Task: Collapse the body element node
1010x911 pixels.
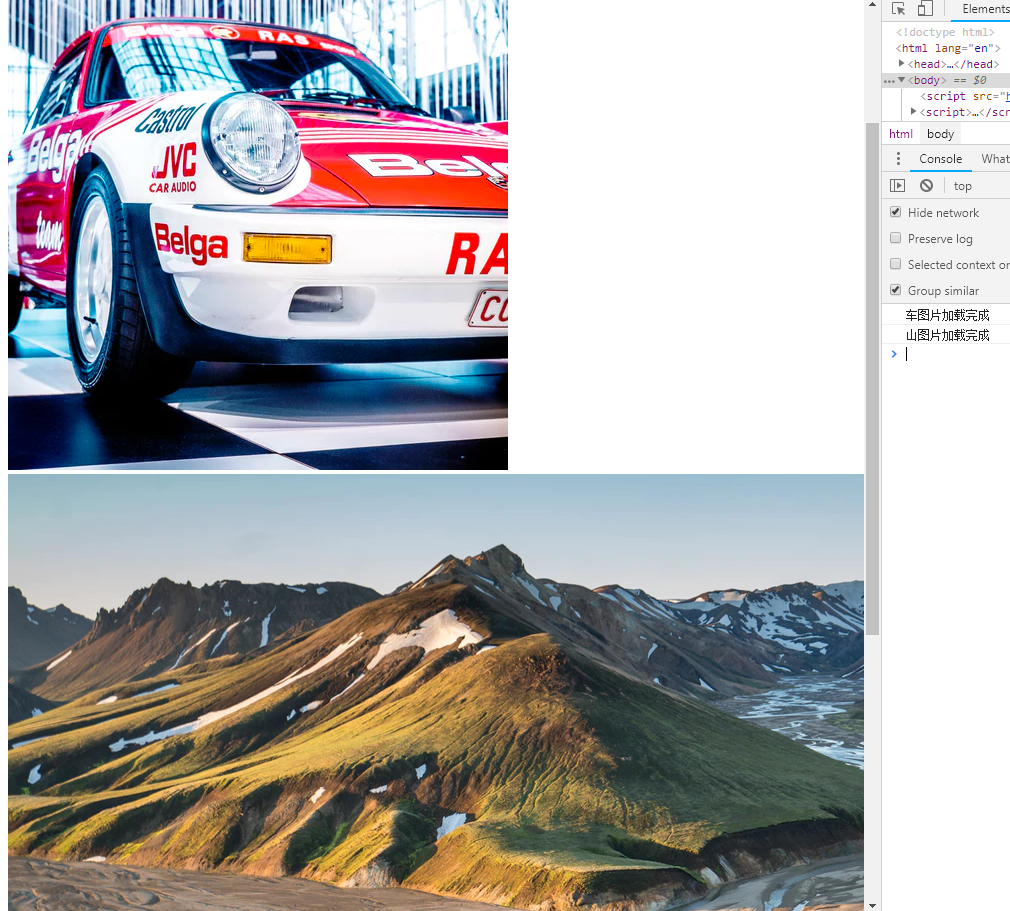Action: [x=902, y=80]
